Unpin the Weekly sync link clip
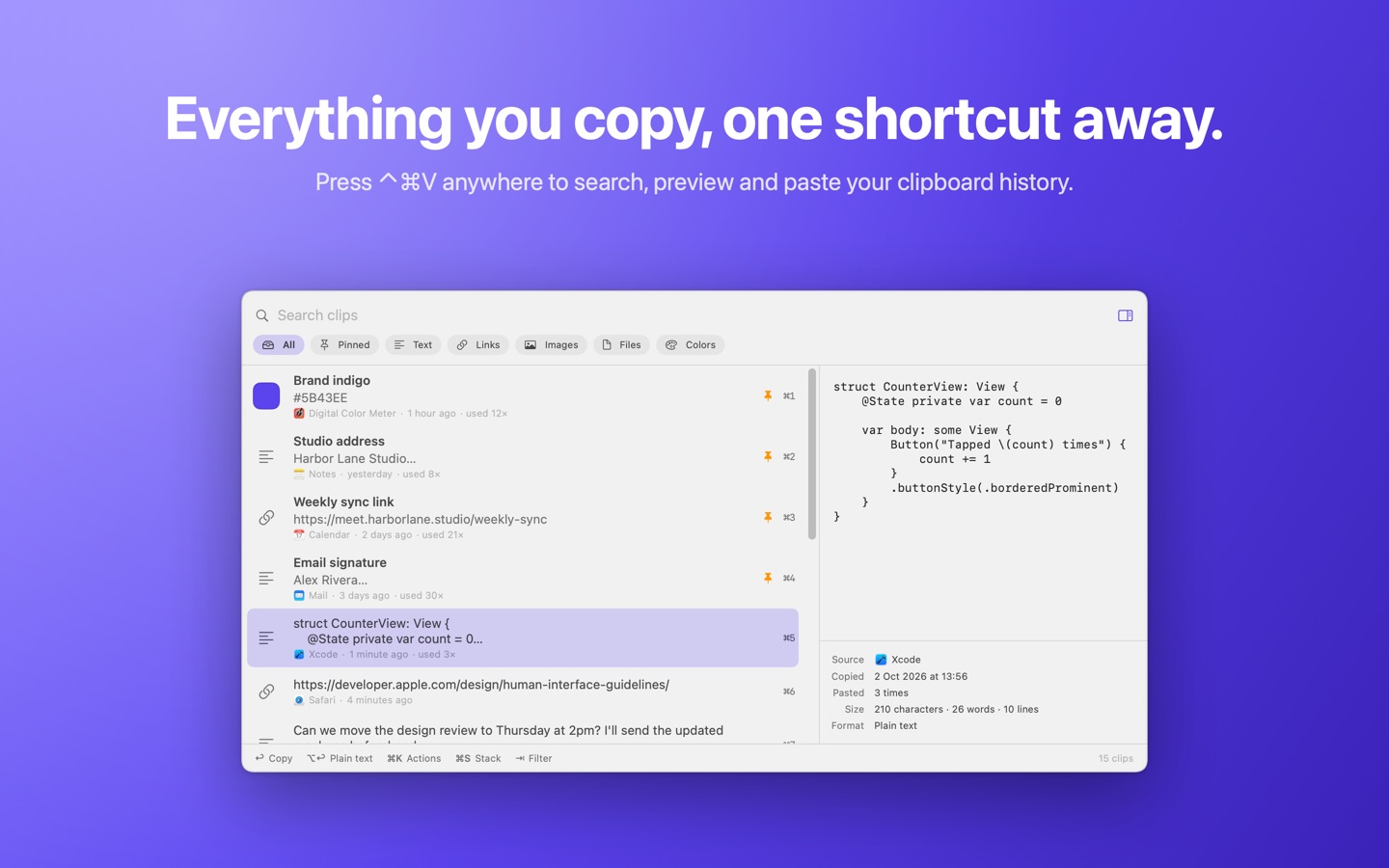1389x868 pixels. (x=768, y=517)
